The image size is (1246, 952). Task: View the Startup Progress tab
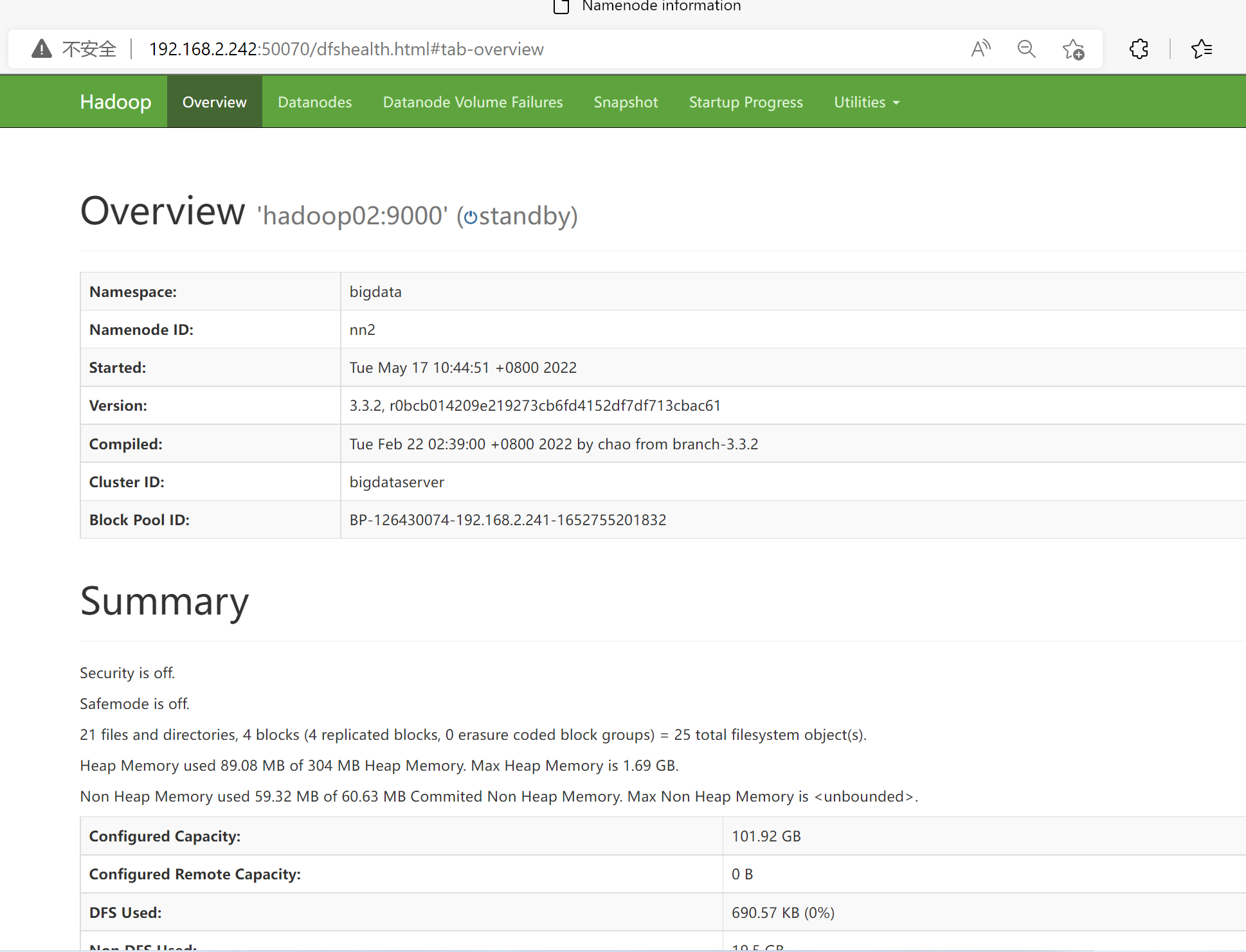[746, 102]
